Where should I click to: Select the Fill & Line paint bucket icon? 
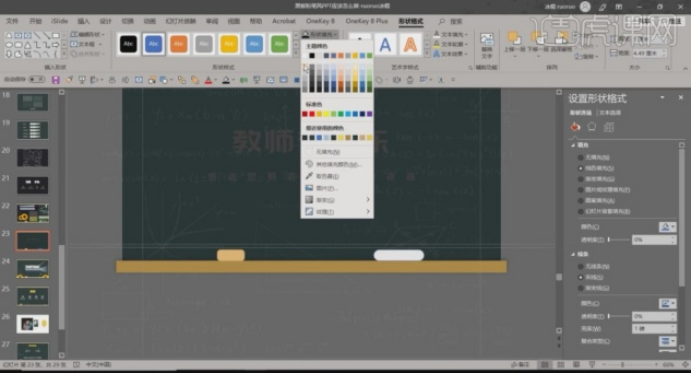click(575, 127)
